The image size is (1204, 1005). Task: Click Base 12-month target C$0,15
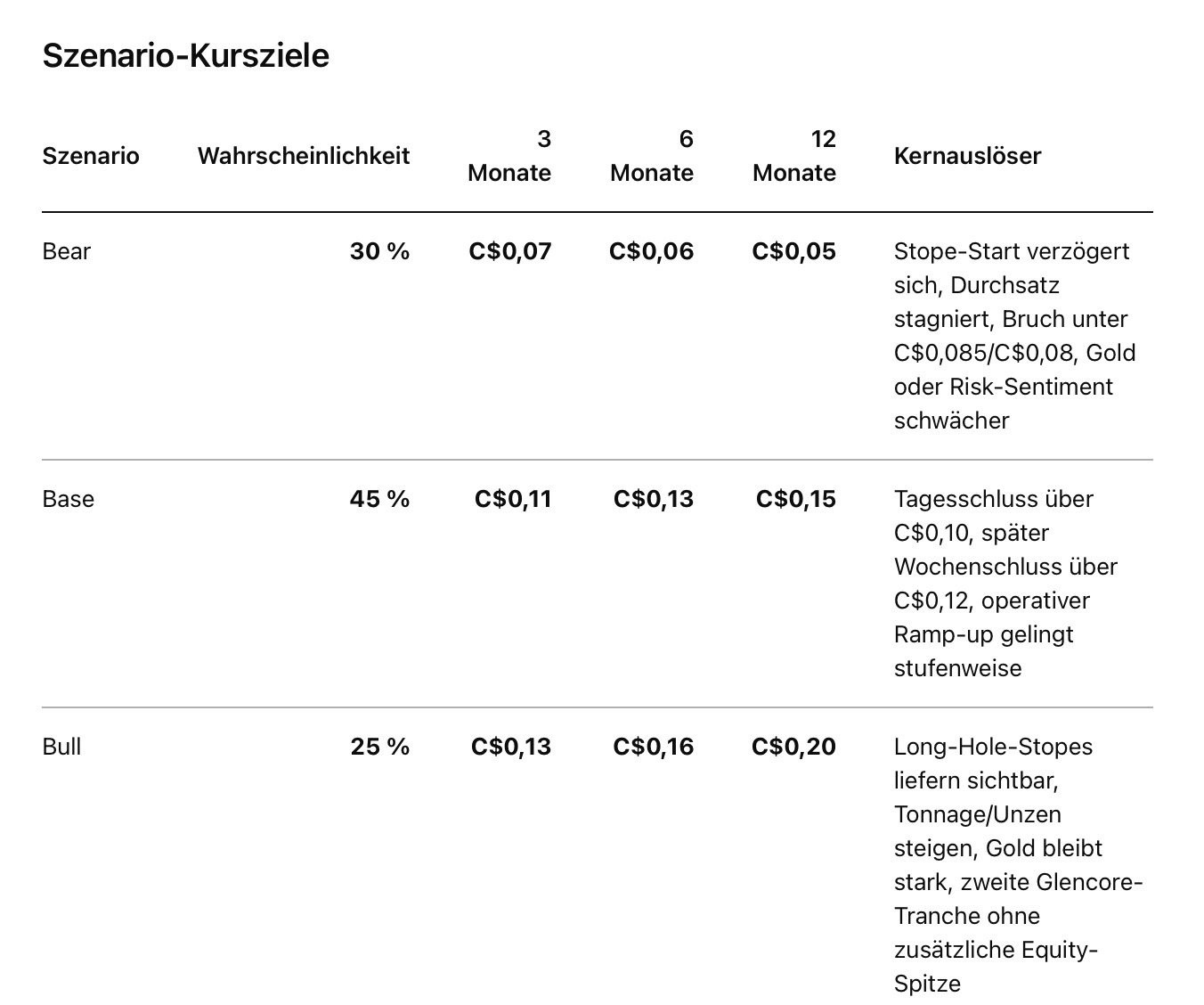(x=796, y=499)
